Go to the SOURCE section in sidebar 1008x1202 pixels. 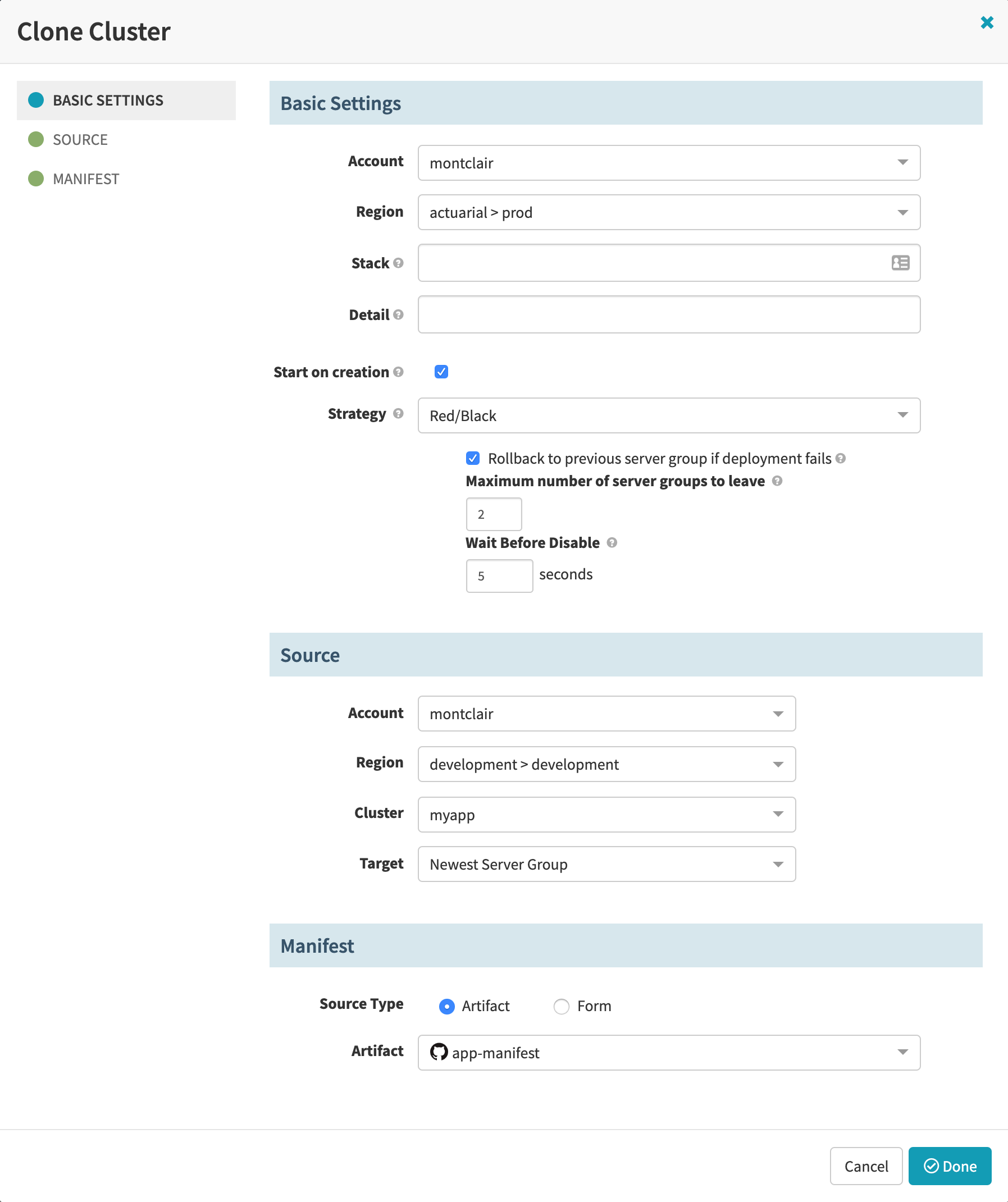click(x=80, y=140)
